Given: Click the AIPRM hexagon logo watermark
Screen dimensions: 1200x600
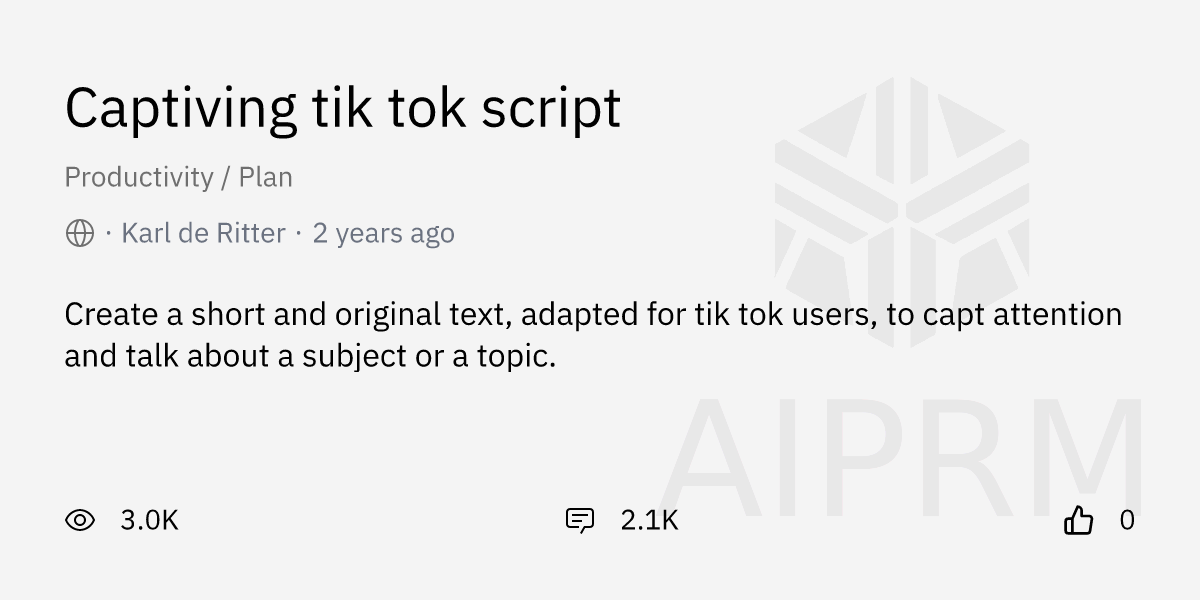Looking at the screenshot, I should click(901, 212).
